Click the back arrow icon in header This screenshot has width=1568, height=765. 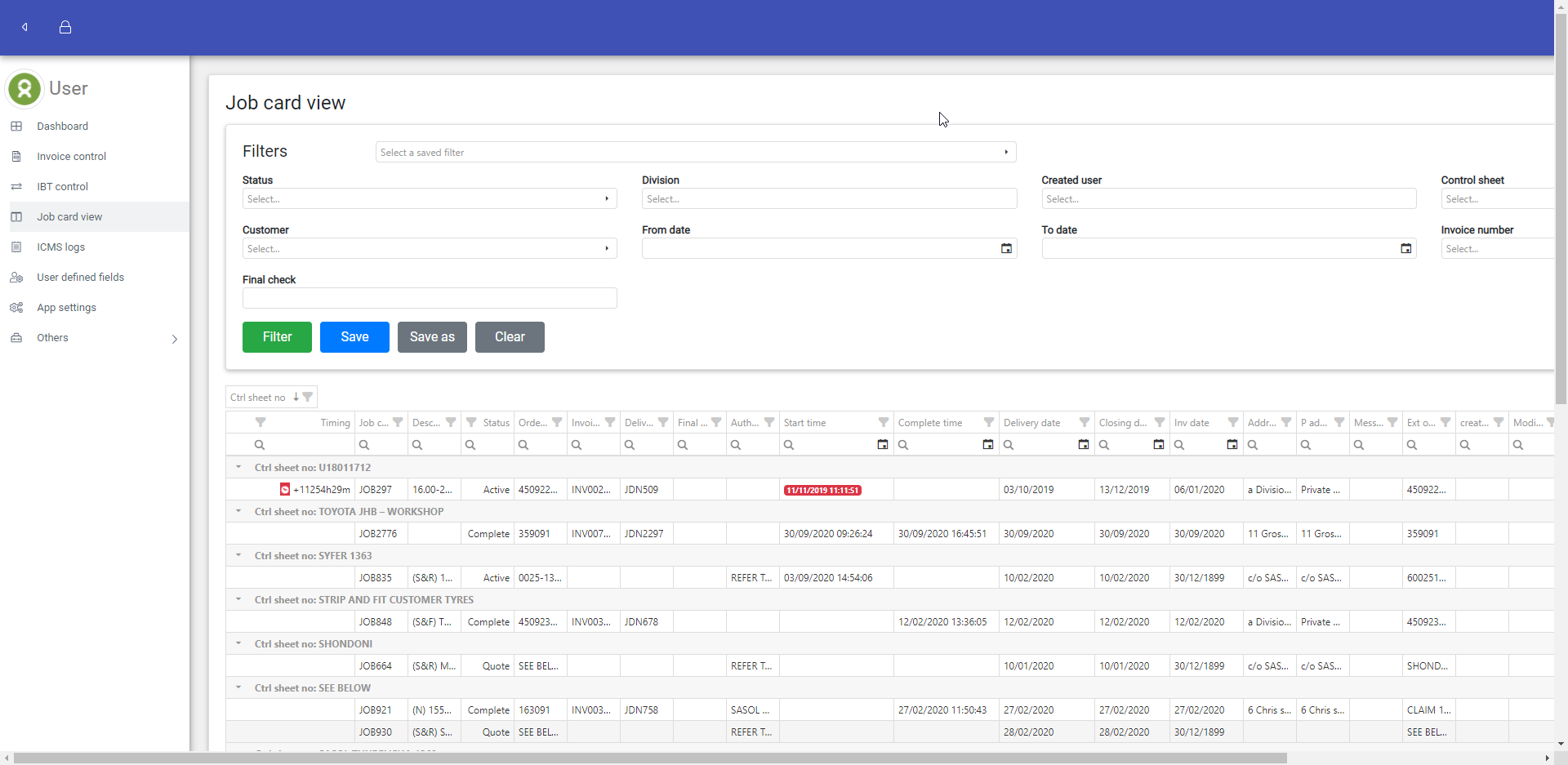point(24,27)
